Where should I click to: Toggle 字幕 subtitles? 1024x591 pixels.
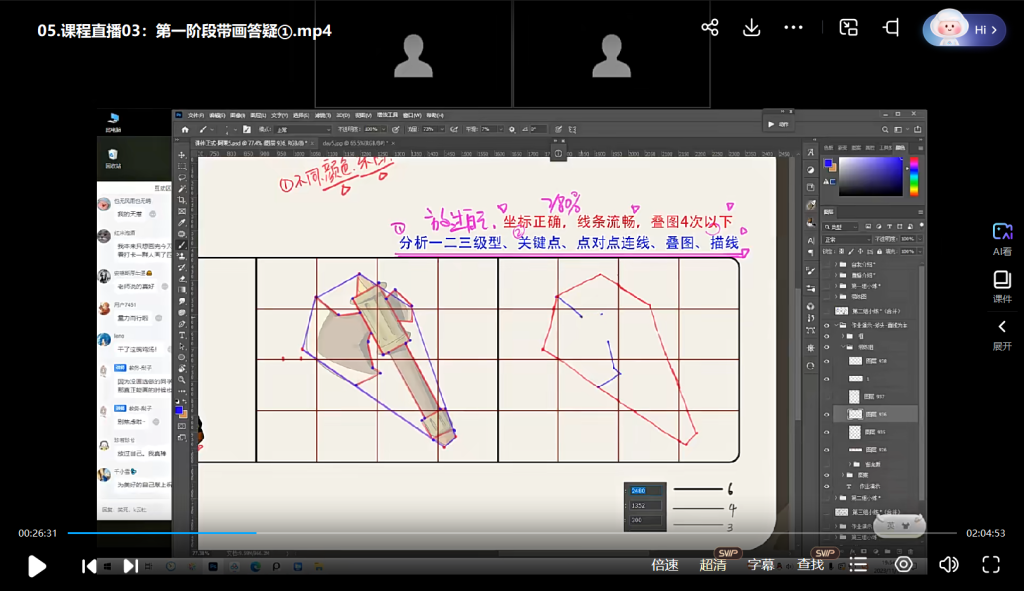(x=761, y=565)
